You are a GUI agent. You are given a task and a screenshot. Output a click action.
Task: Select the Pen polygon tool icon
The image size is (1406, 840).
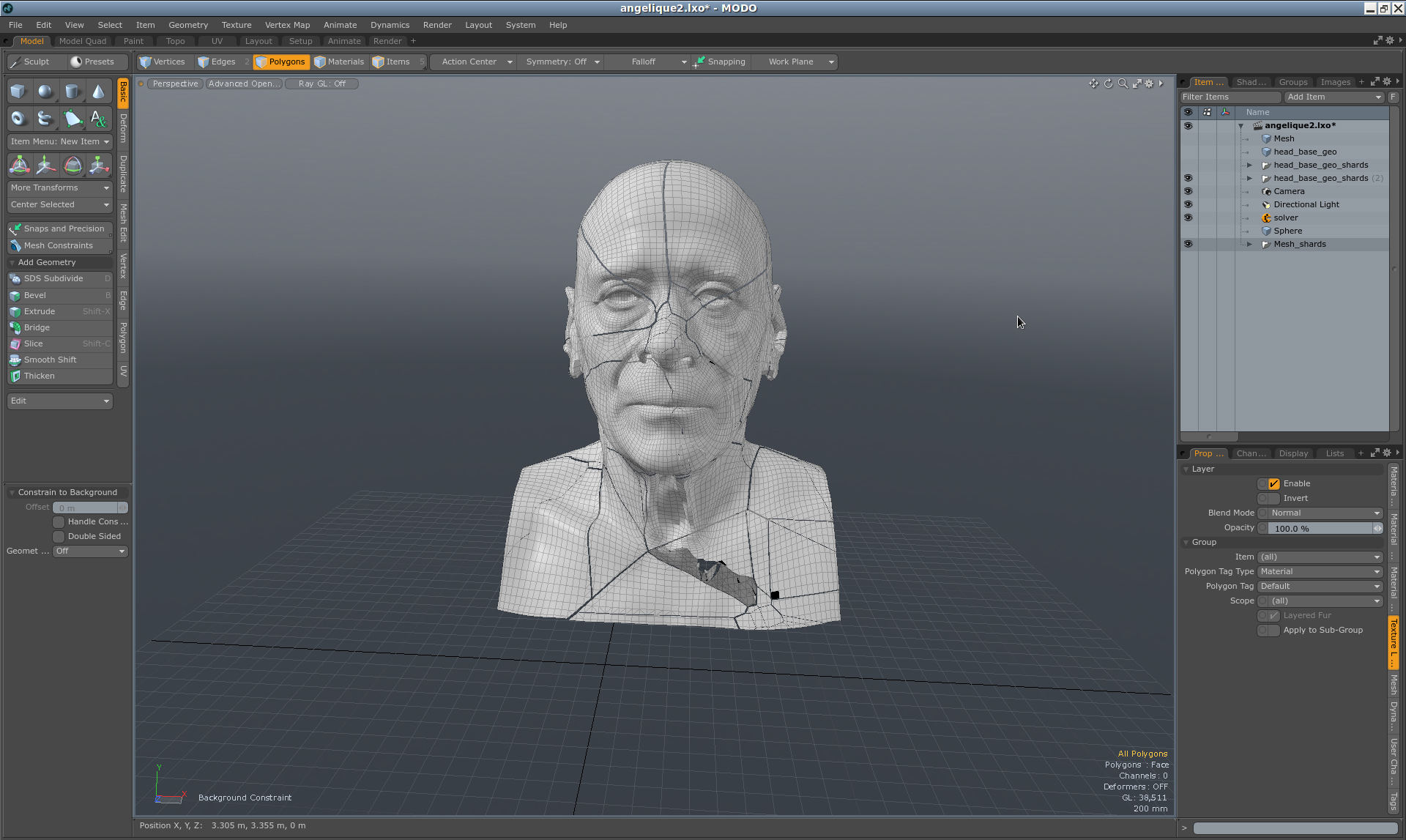[x=72, y=118]
